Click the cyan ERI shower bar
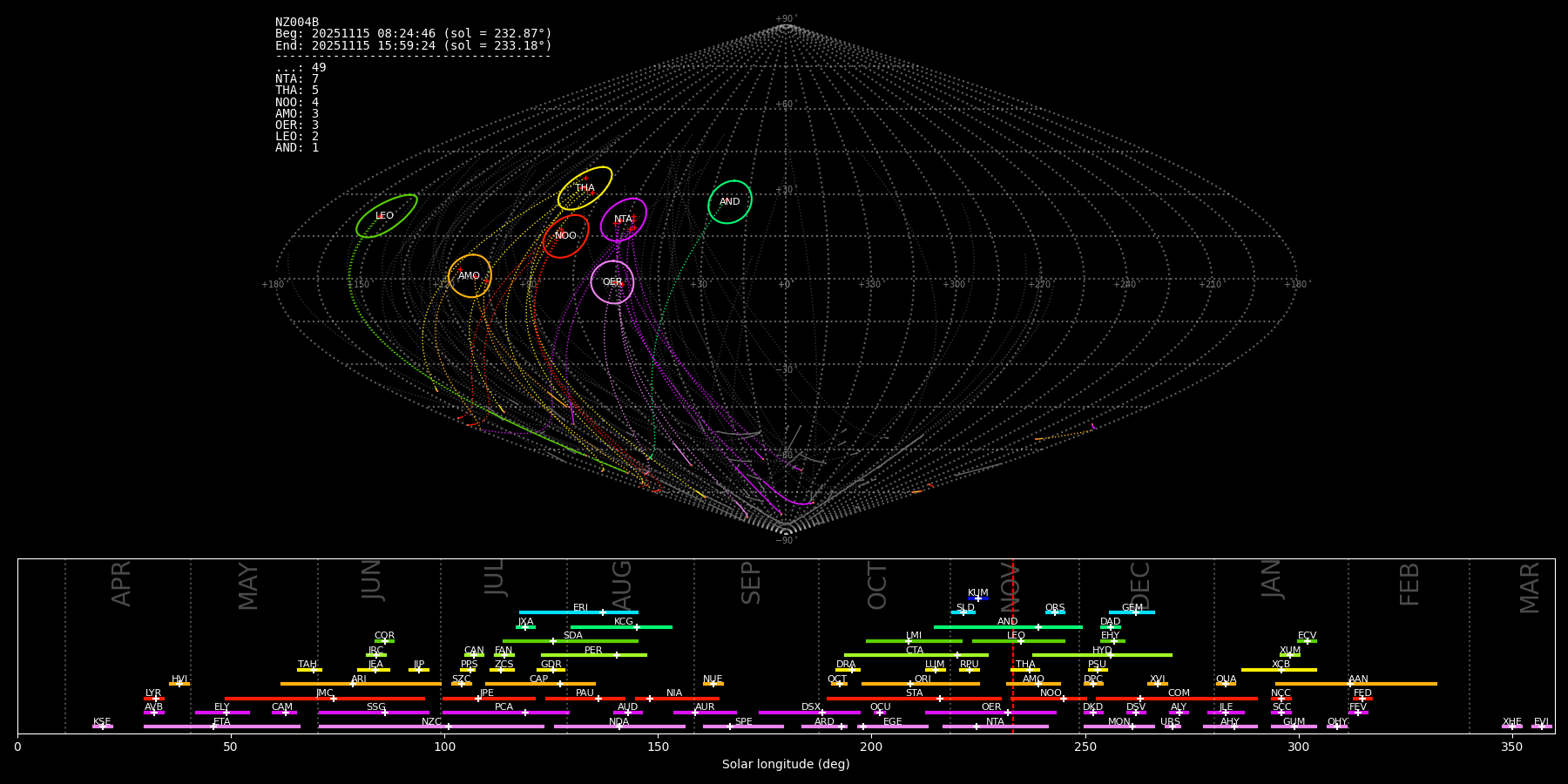The width and height of the screenshot is (1568, 784). pos(578,612)
